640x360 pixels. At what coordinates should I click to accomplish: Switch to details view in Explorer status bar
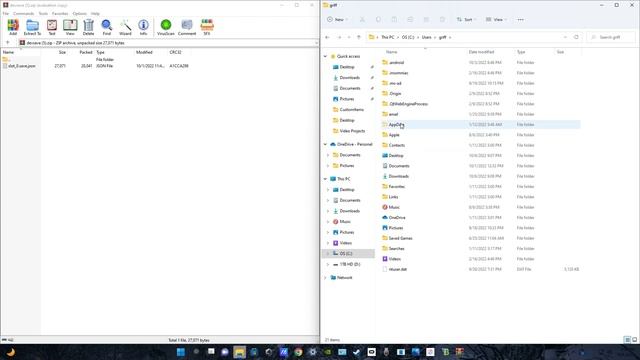coord(627,340)
